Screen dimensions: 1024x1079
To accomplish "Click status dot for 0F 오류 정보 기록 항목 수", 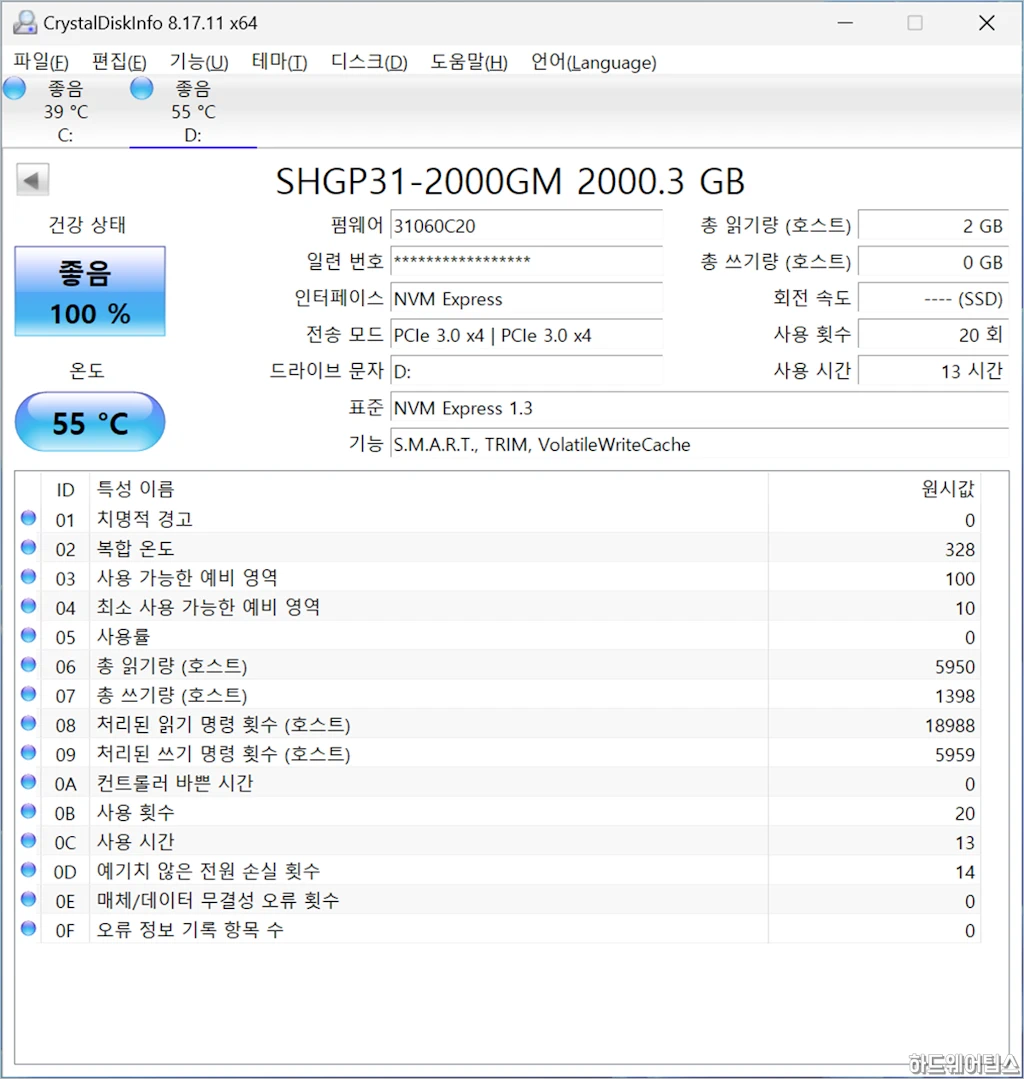I will (28, 929).
